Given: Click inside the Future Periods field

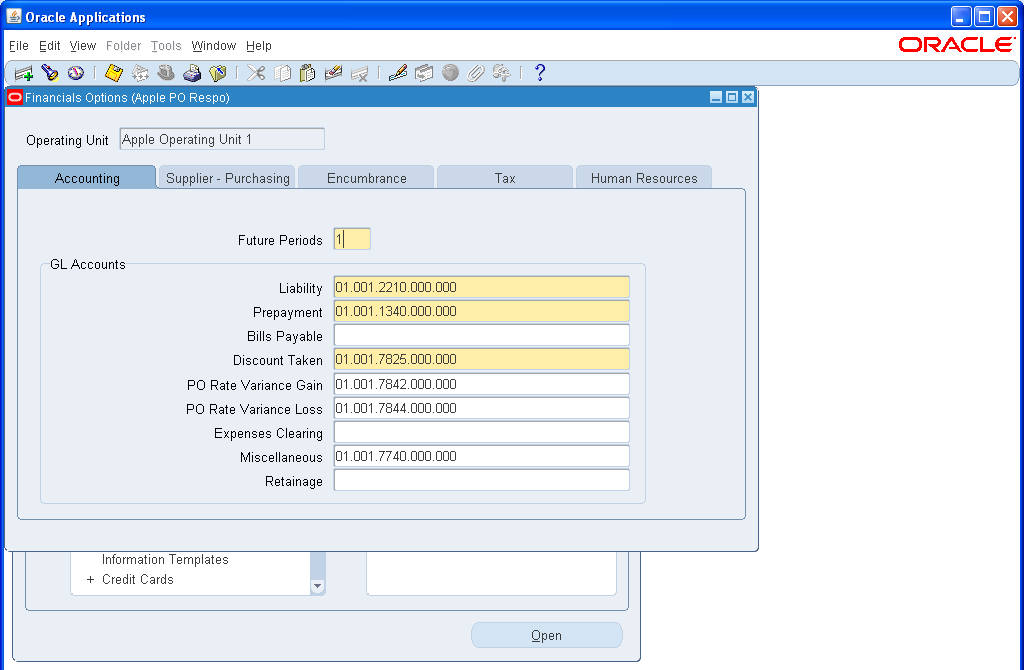Looking at the screenshot, I should pyautogui.click(x=351, y=239).
